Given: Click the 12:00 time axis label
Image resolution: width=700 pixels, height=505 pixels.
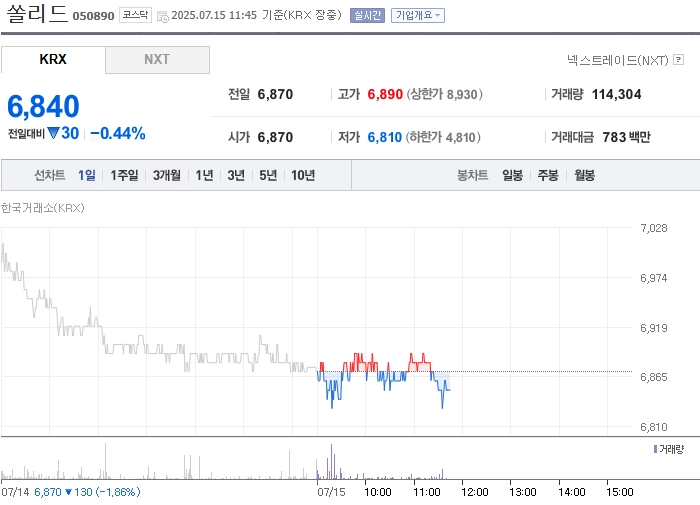Looking at the screenshot, I should click(x=475, y=492).
